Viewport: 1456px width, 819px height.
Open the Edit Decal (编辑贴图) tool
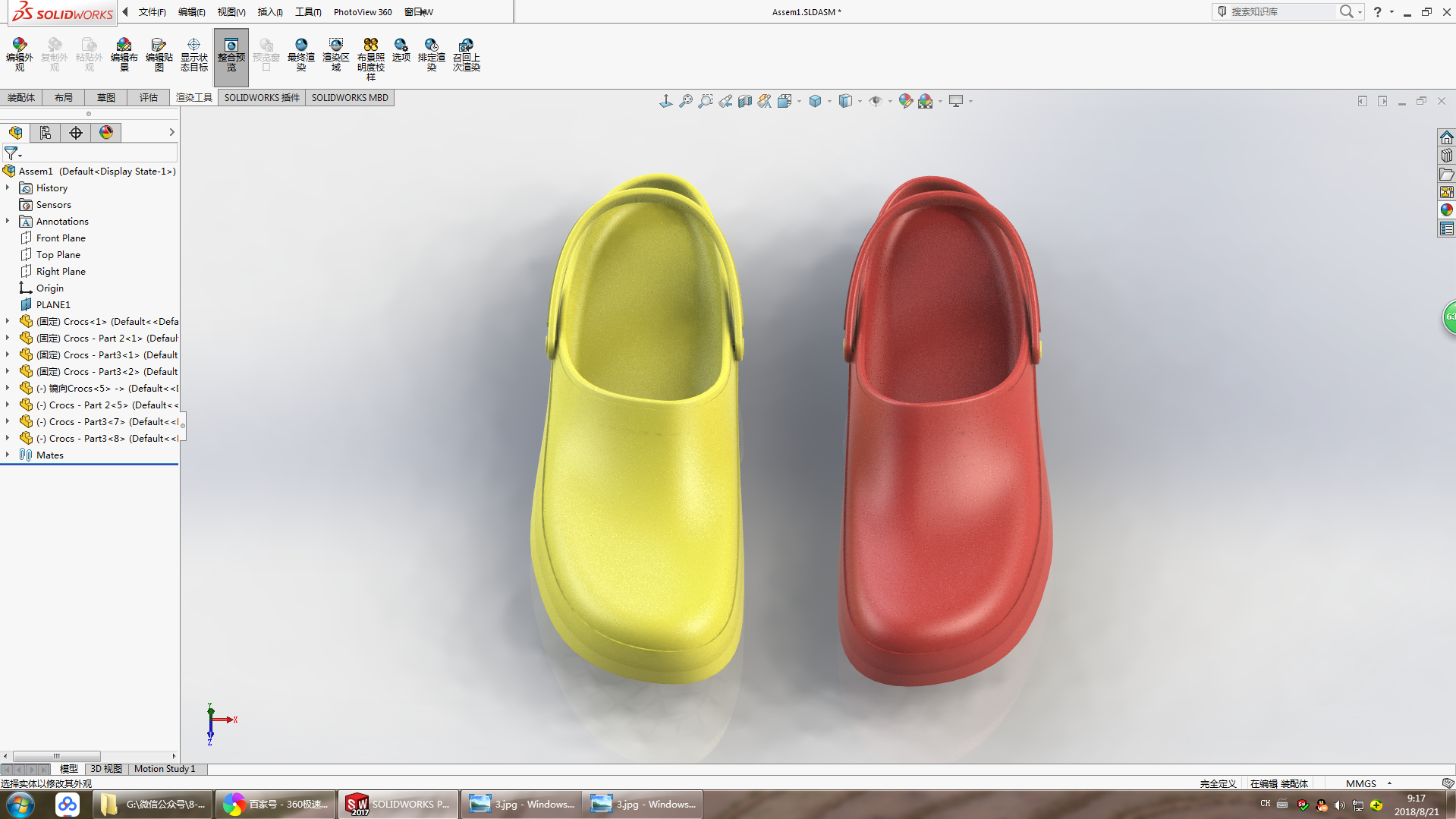tap(159, 55)
